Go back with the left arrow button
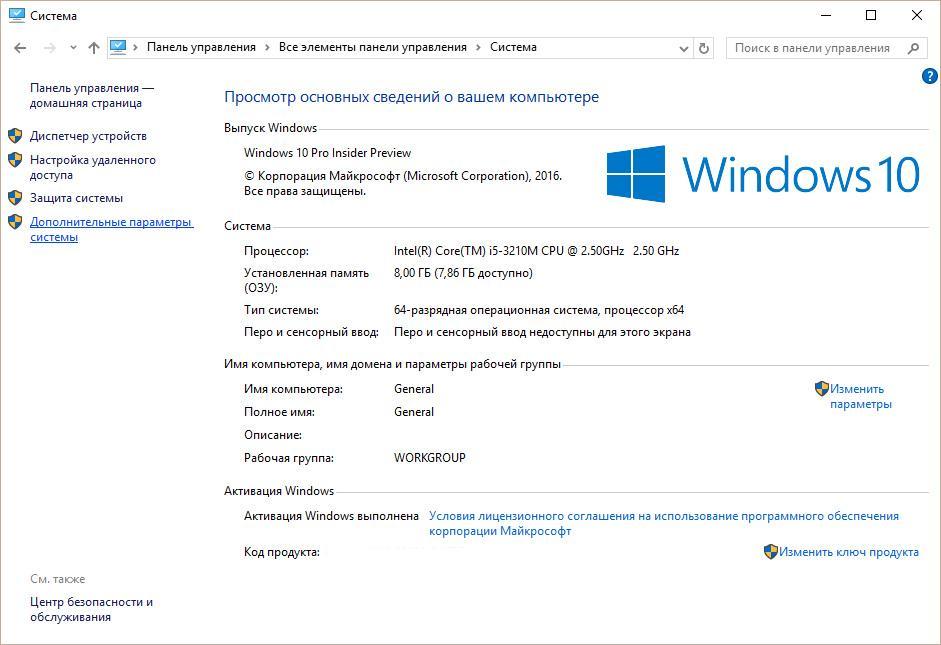The width and height of the screenshot is (941, 645). (20, 48)
